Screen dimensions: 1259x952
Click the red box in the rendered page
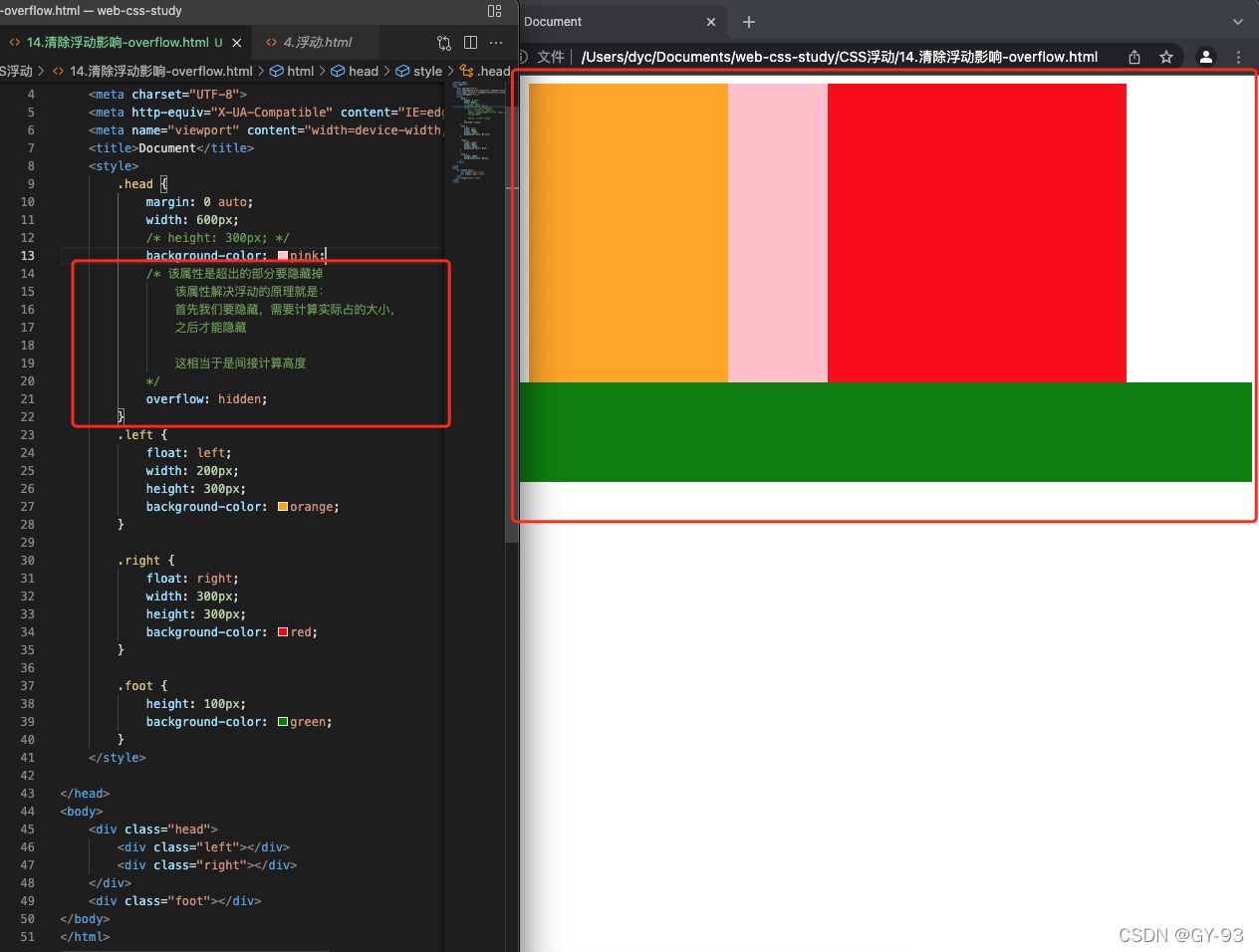977,233
